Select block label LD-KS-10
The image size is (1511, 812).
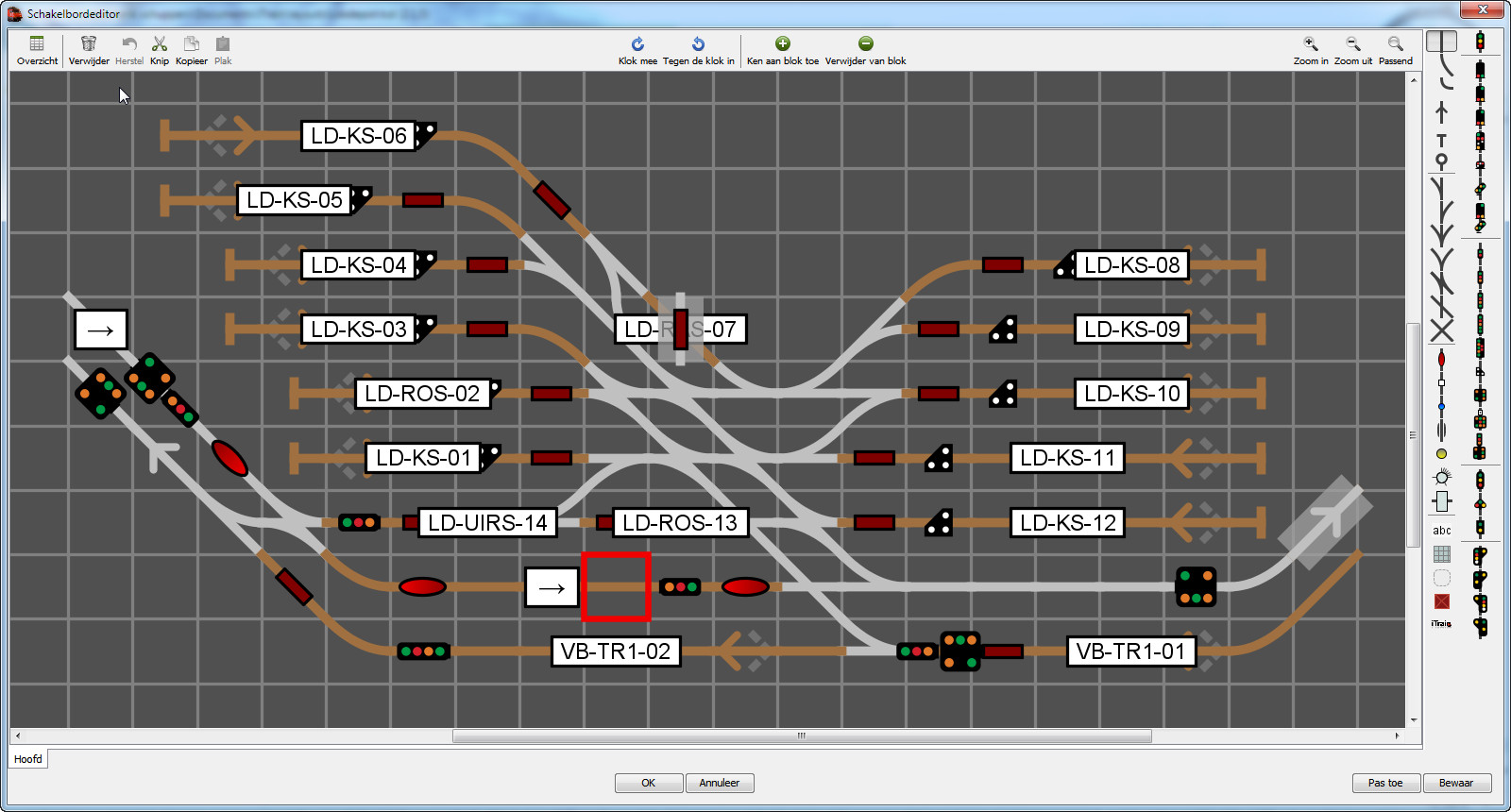point(1132,394)
